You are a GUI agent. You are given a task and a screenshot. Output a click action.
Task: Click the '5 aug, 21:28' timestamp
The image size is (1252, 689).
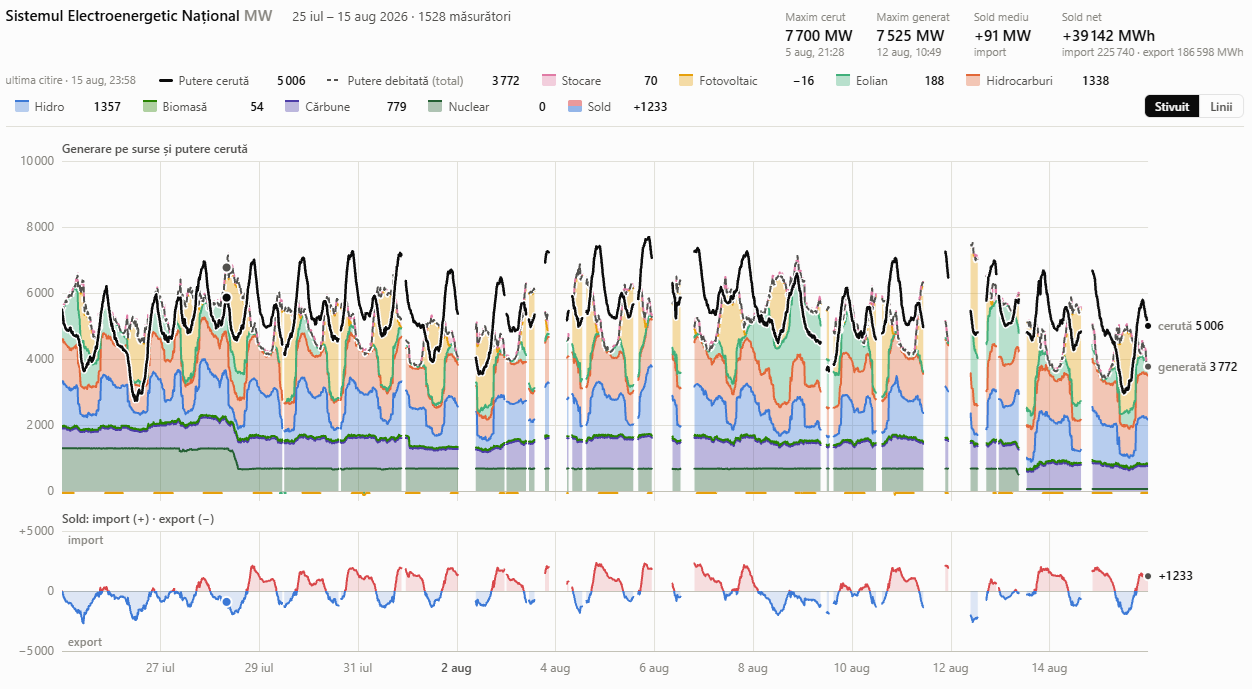pos(815,52)
